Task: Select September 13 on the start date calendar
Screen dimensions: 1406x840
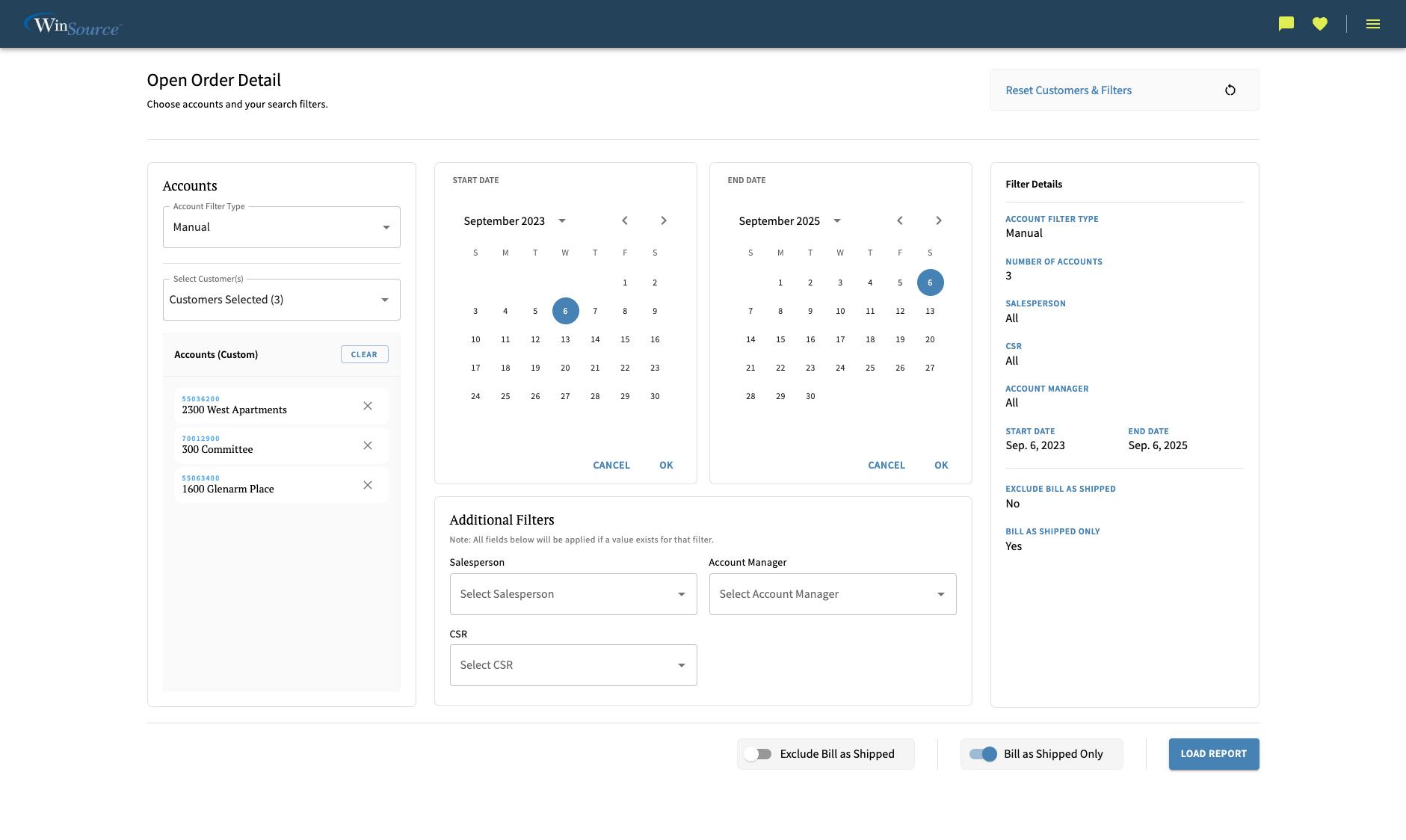Action: pyautogui.click(x=565, y=339)
